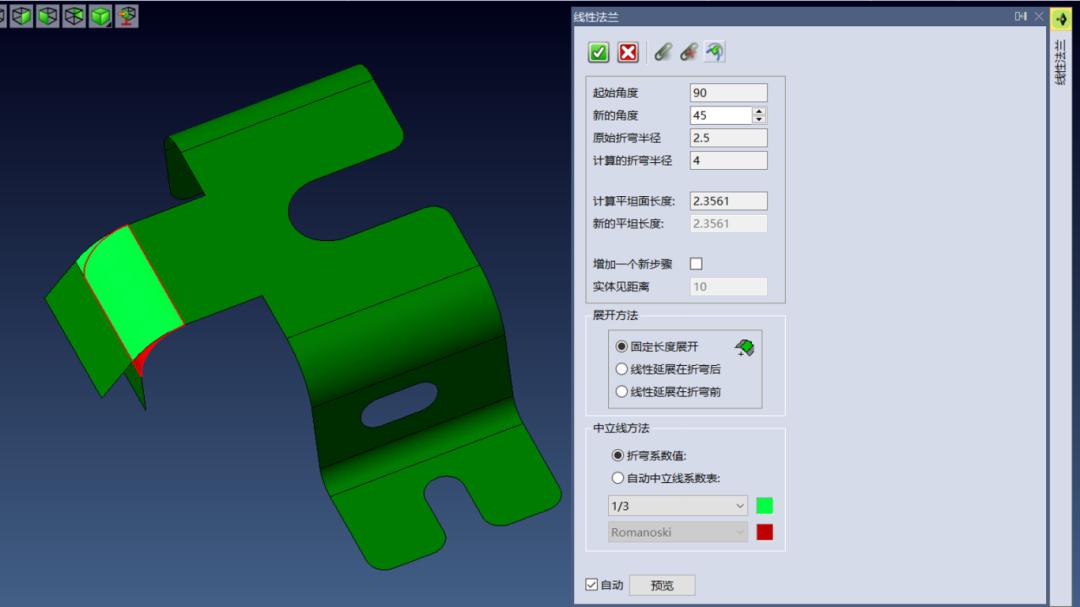Click the wireframe cube with red stand icon
Image resolution: width=1080 pixels, height=607 pixels.
pyautogui.click(x=127, y=16)
